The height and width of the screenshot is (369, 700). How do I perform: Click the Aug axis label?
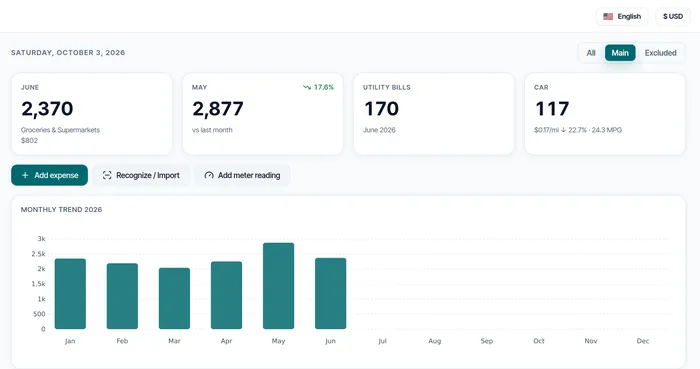coord(434,341)
